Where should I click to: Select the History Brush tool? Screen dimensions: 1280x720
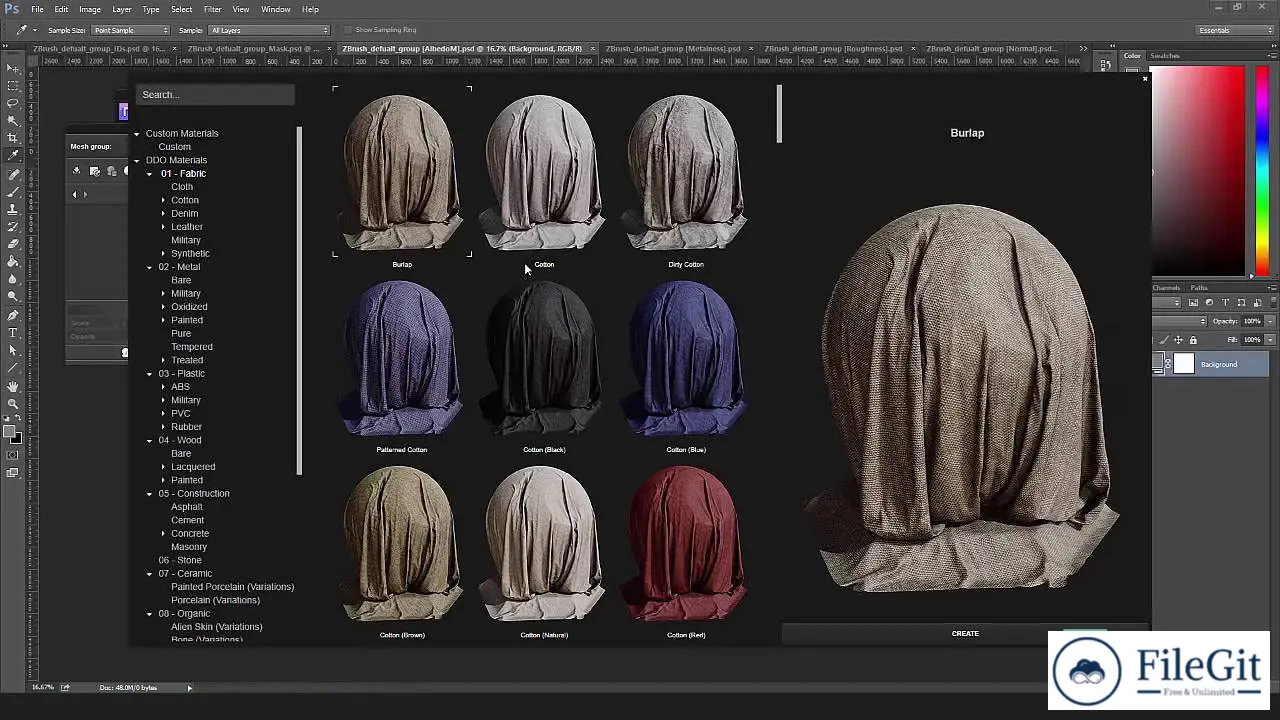click(13, 226)
